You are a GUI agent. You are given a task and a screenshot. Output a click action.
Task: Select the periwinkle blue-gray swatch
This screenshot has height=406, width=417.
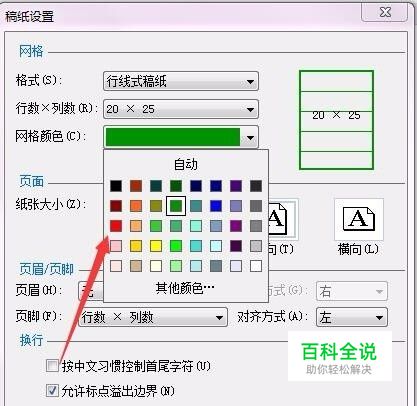(236, 206)
